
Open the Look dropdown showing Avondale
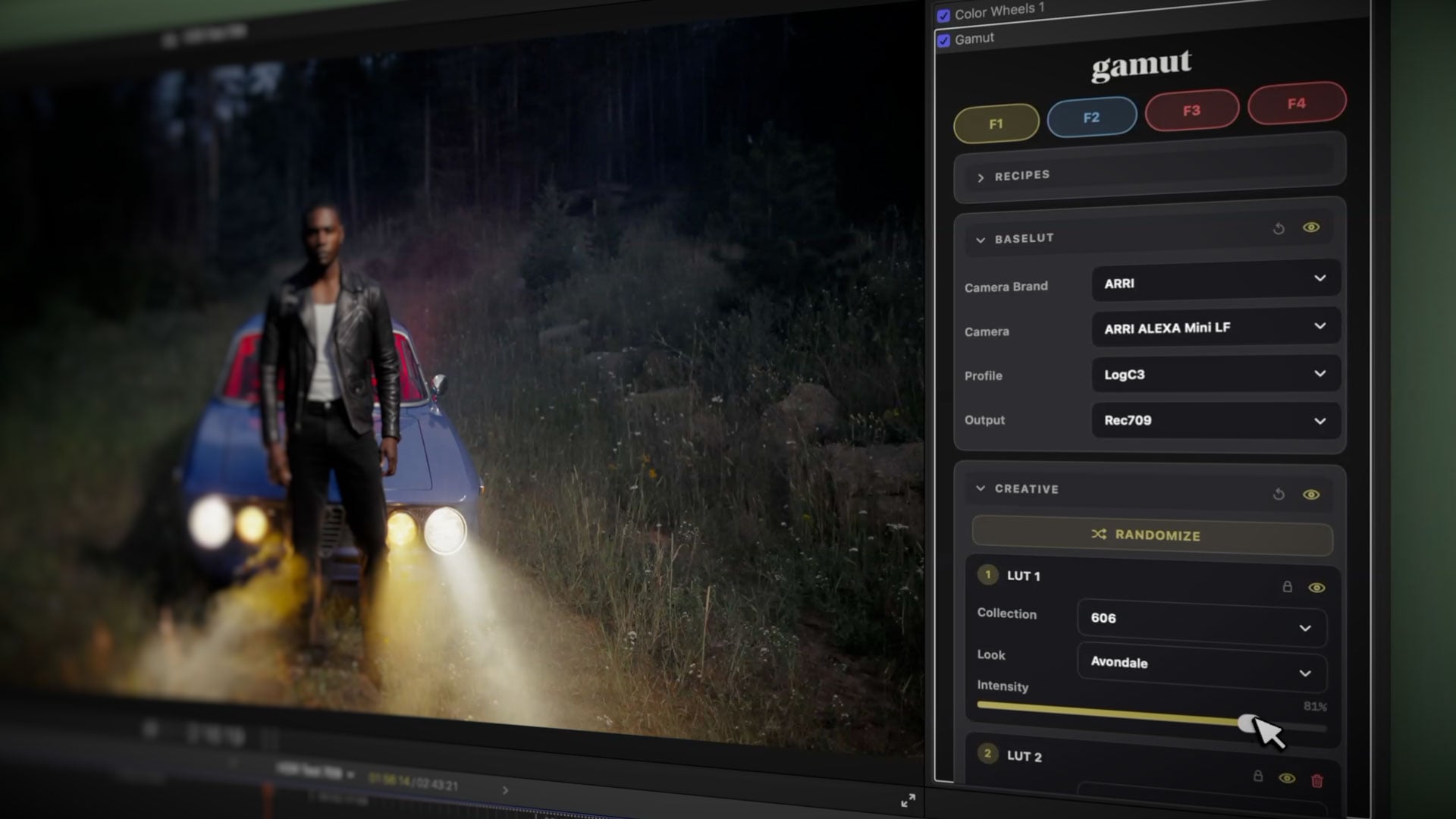pyautogui.click(x=1201, y=667)
